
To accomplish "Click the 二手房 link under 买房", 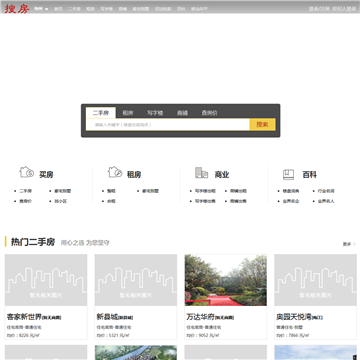I will click(x=25, y=191).
